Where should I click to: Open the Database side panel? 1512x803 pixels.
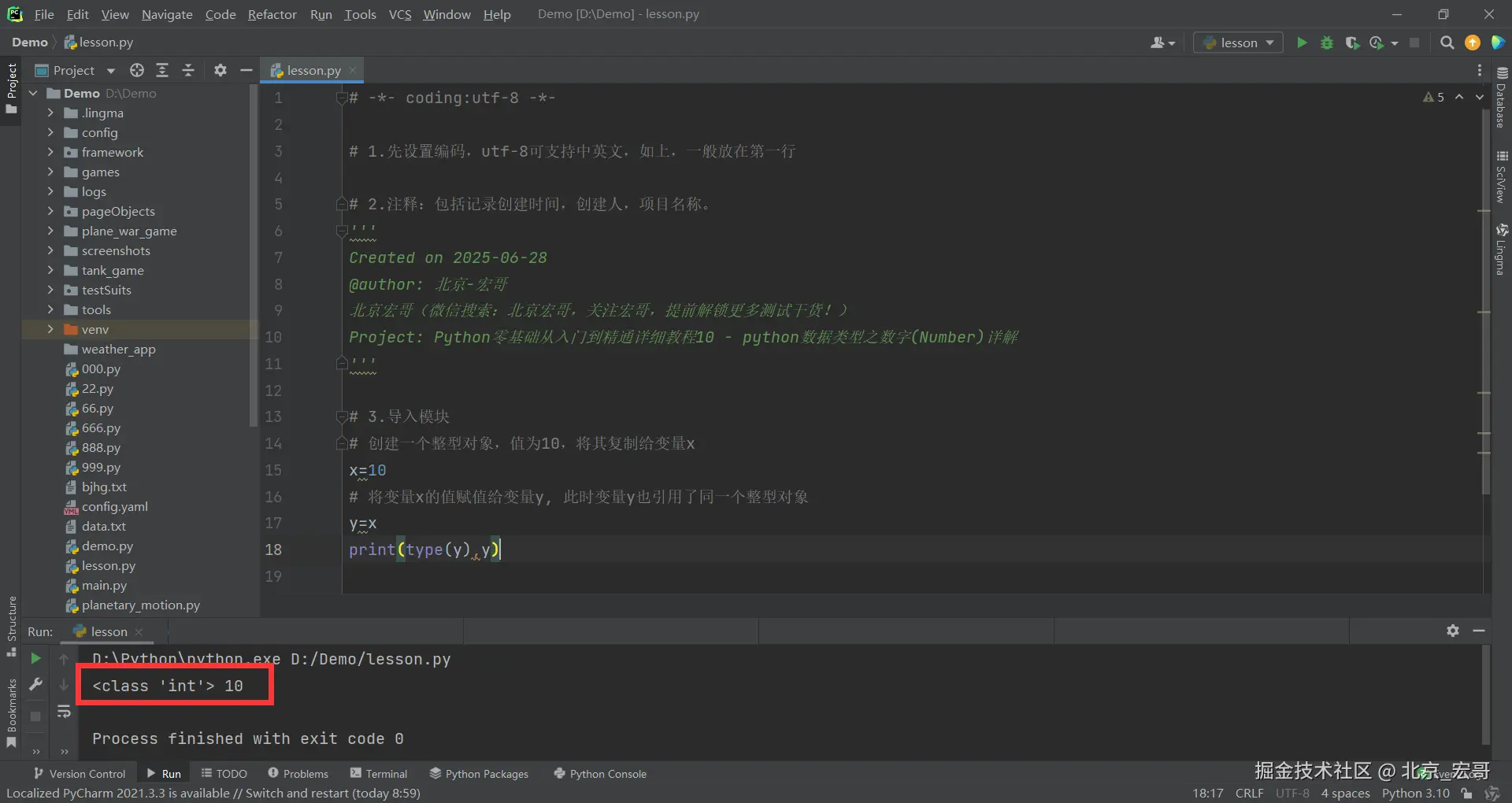1502,98
